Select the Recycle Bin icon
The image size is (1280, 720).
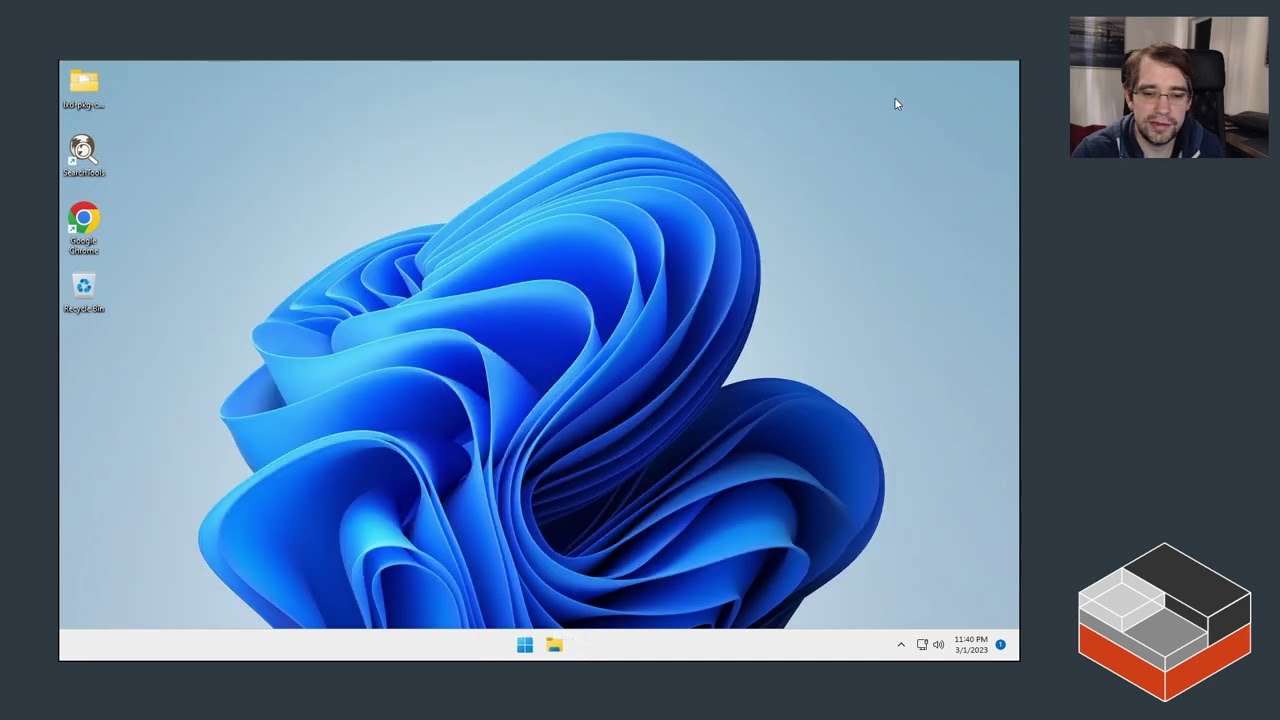84,286
